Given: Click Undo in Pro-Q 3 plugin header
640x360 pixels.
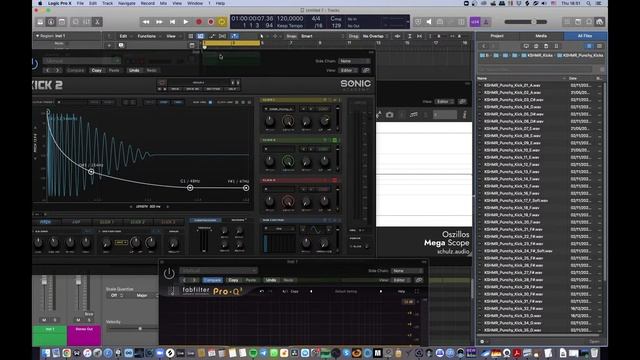Looking at the screenshot, I should 271,280.
